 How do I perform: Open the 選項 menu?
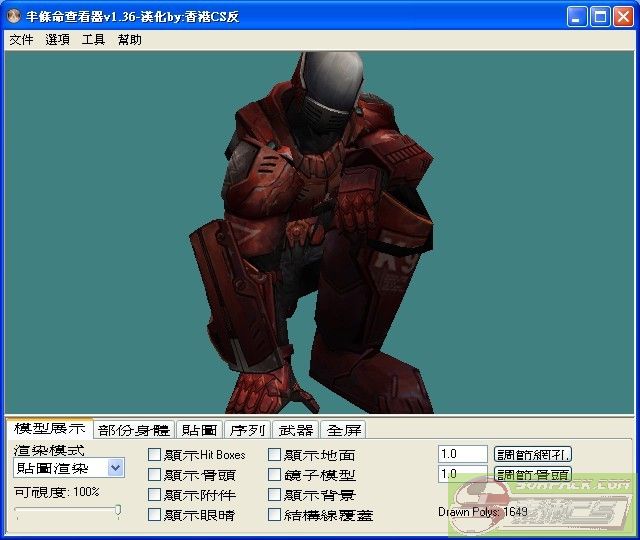(x=58, y=40)
